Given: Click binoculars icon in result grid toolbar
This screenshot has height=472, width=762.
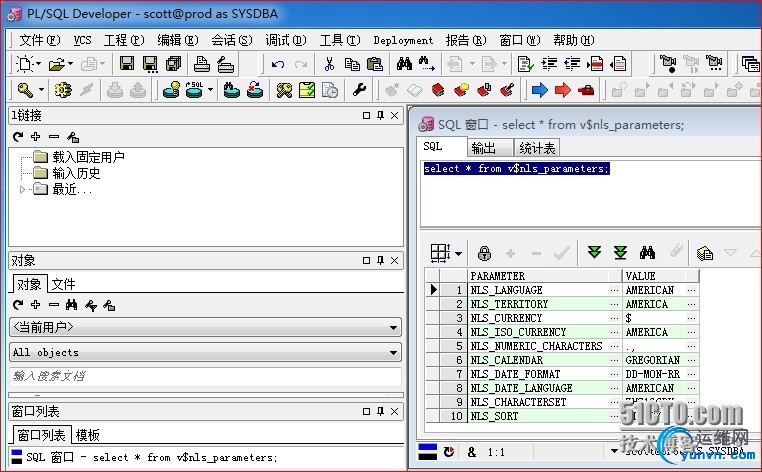Looking at the screenshot, I should pos(647,252).
